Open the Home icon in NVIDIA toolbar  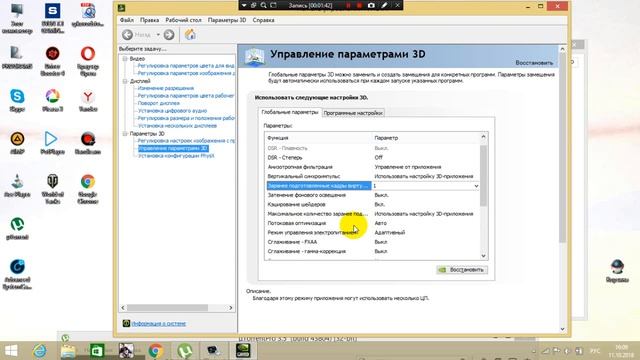click(x=190, y=34)
